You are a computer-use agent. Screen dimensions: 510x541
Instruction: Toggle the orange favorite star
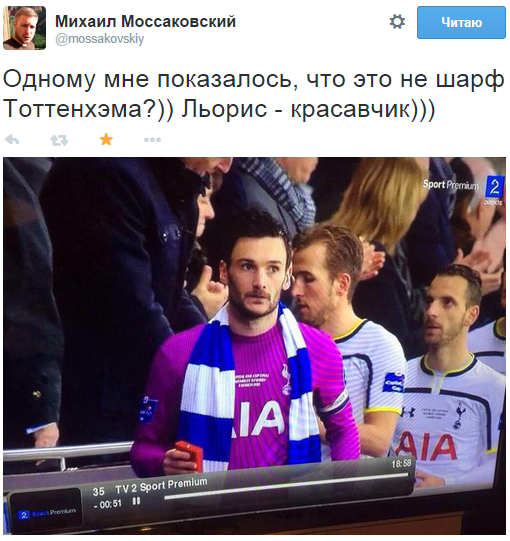click(106, 140)
